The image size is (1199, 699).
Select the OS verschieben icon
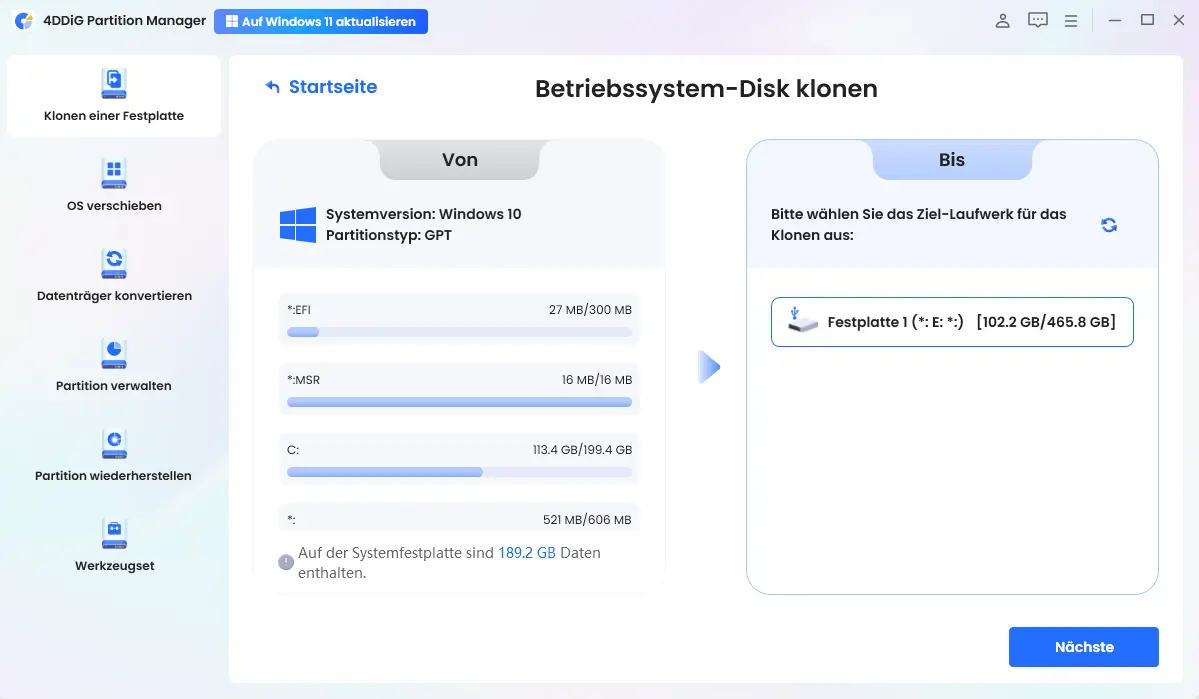(114, 174)
